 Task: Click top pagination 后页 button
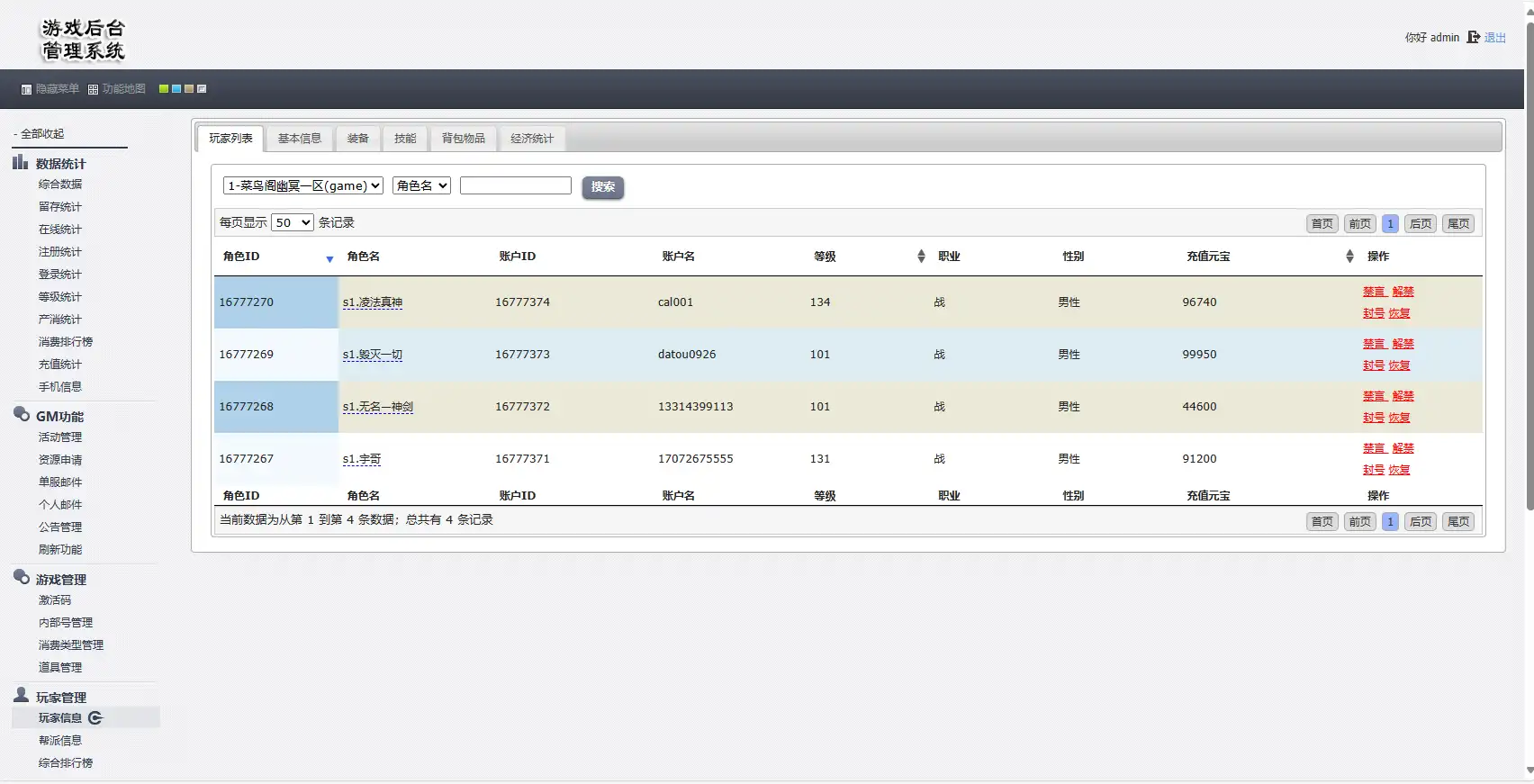pos(1421,224)
